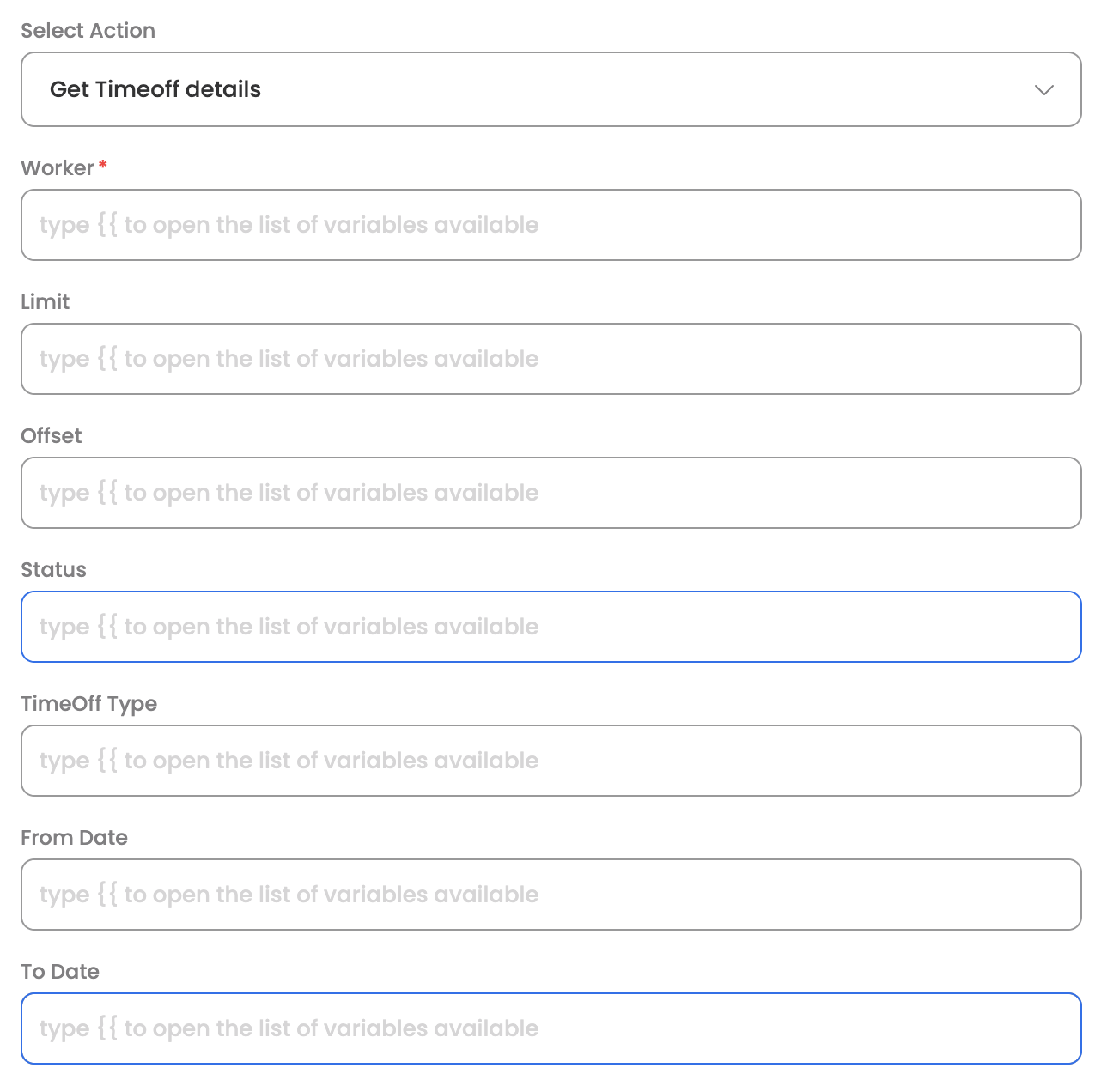
Task: Click the Limit field label
Action: (x=45, y=302)
